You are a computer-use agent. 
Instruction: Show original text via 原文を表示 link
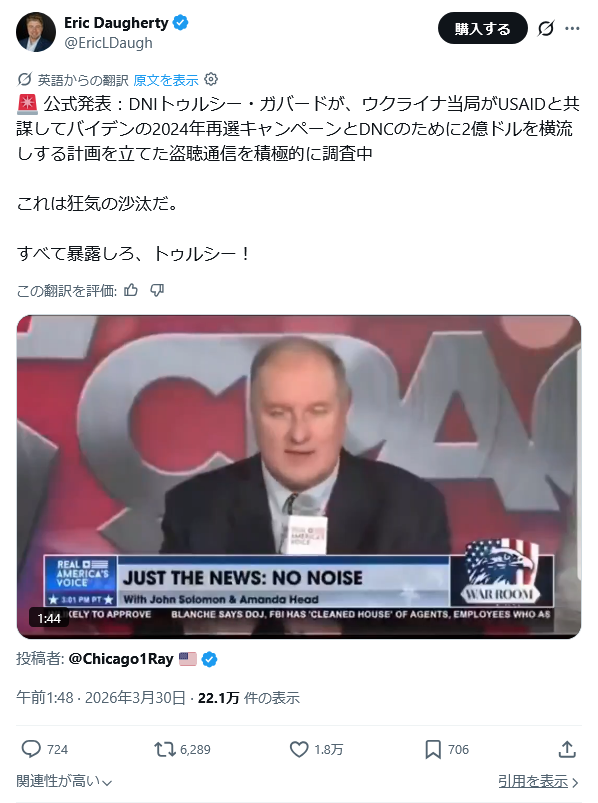click(165, 80)
